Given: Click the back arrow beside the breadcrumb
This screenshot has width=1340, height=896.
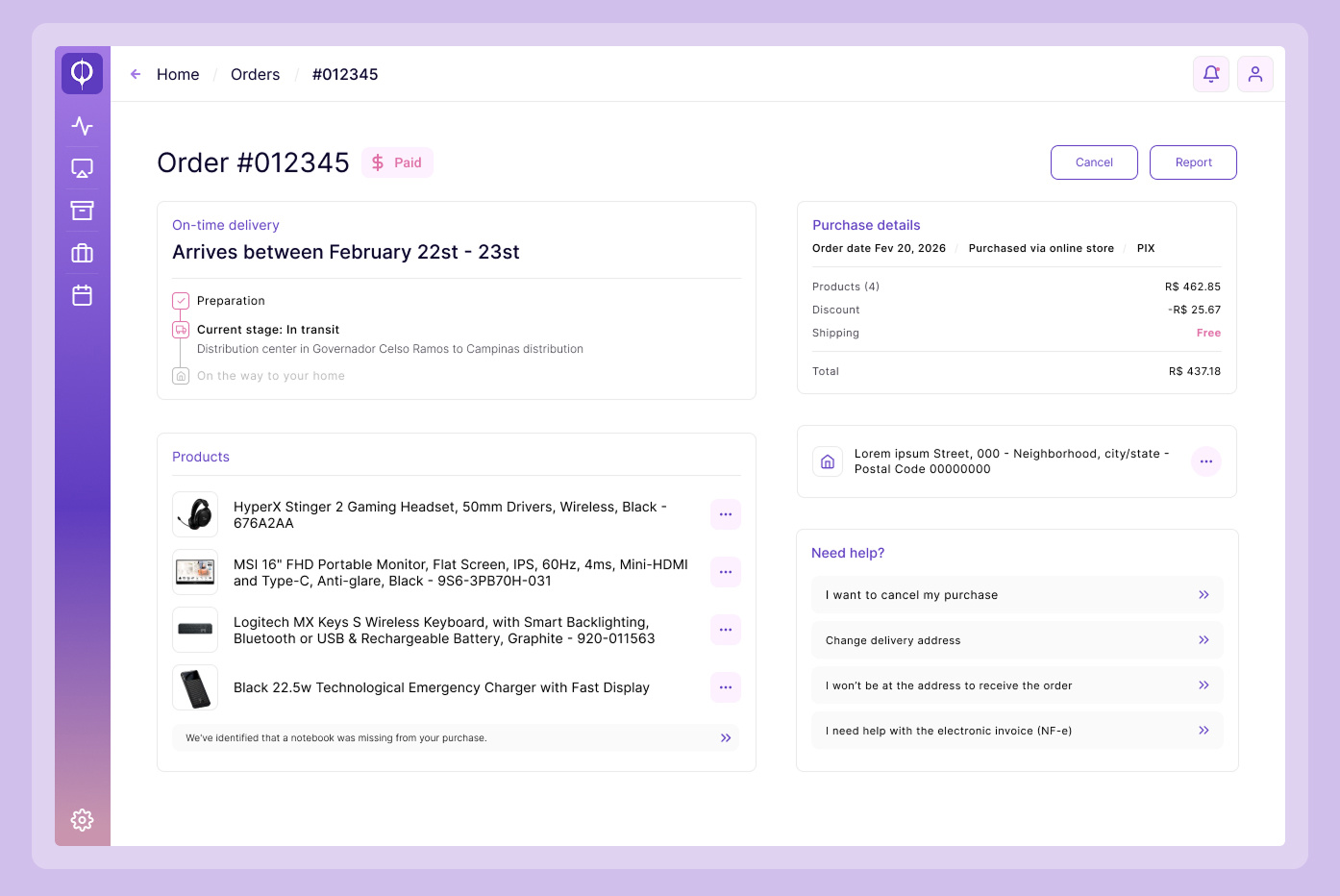Looking at the screenshot, I should pos(135,74).
